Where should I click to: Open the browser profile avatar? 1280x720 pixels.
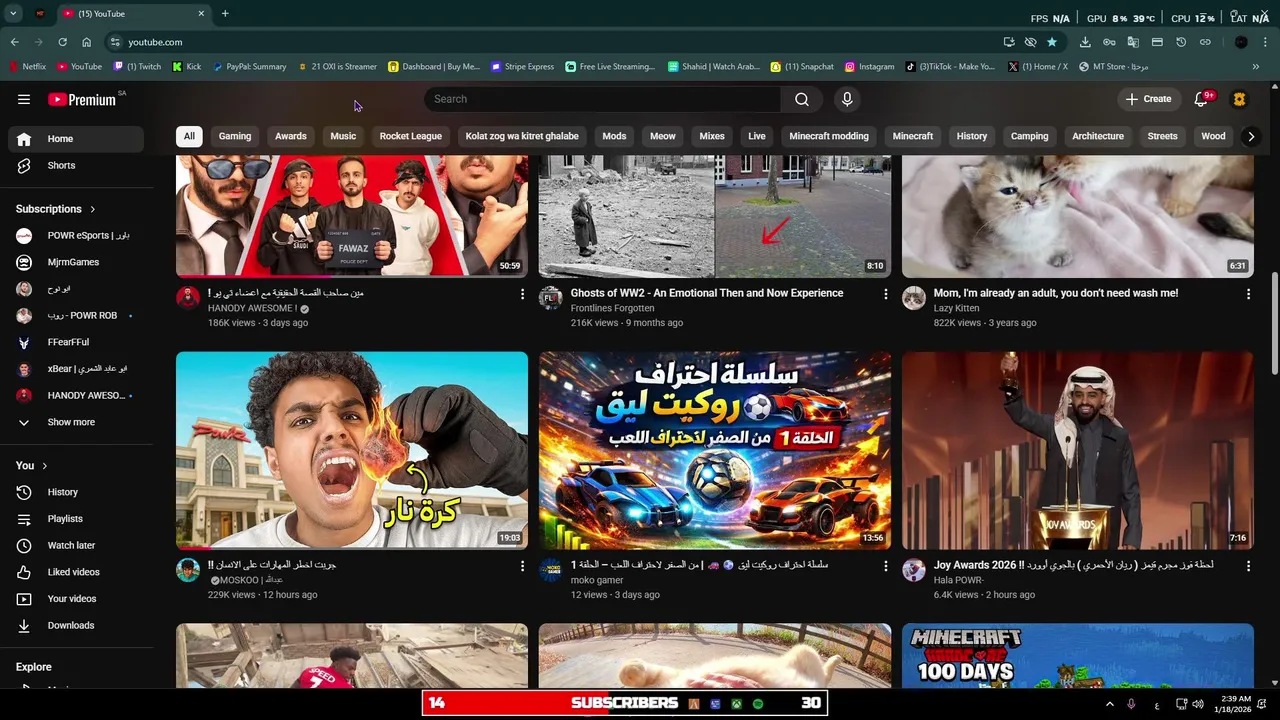coord(1241,42)
